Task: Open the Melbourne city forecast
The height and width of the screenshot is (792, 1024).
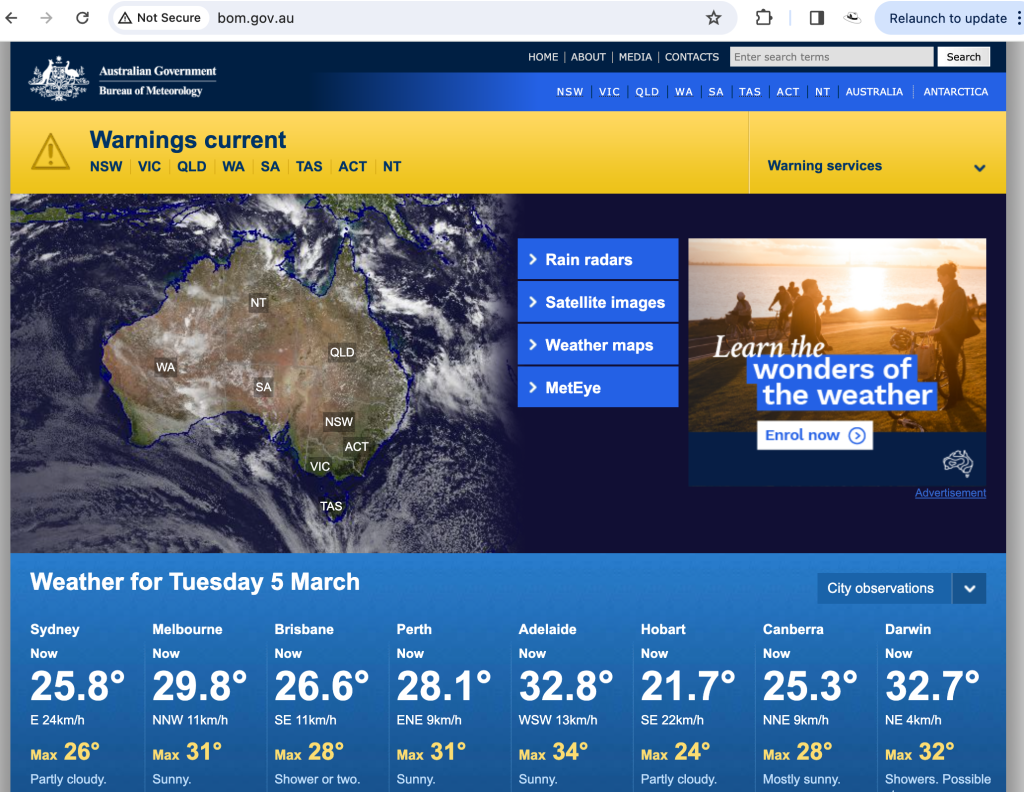Action: tap(187, 629)
